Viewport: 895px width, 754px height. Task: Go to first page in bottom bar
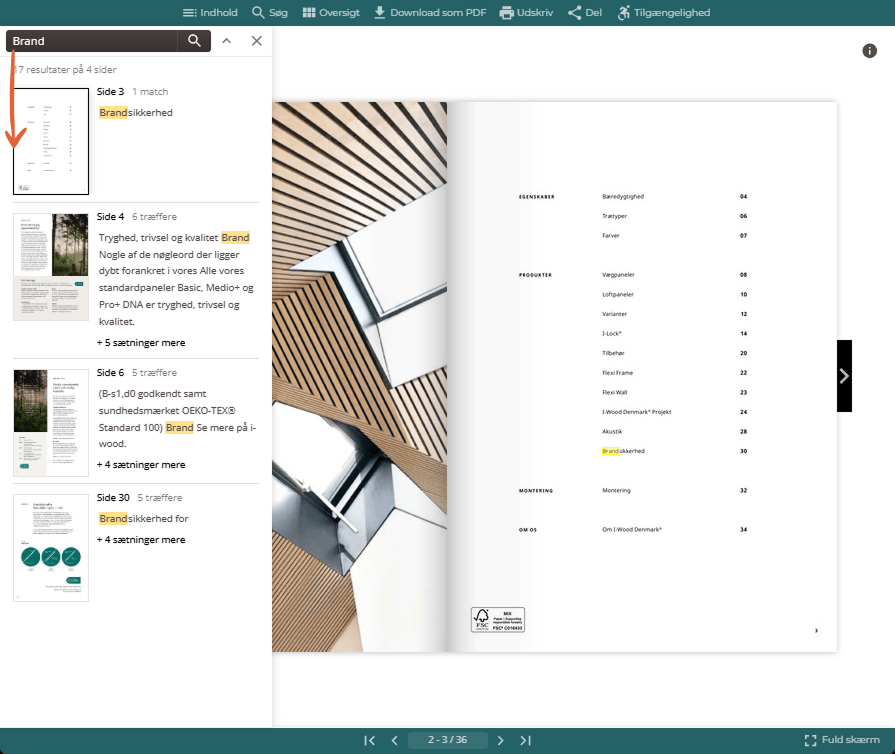click(370, 740)
